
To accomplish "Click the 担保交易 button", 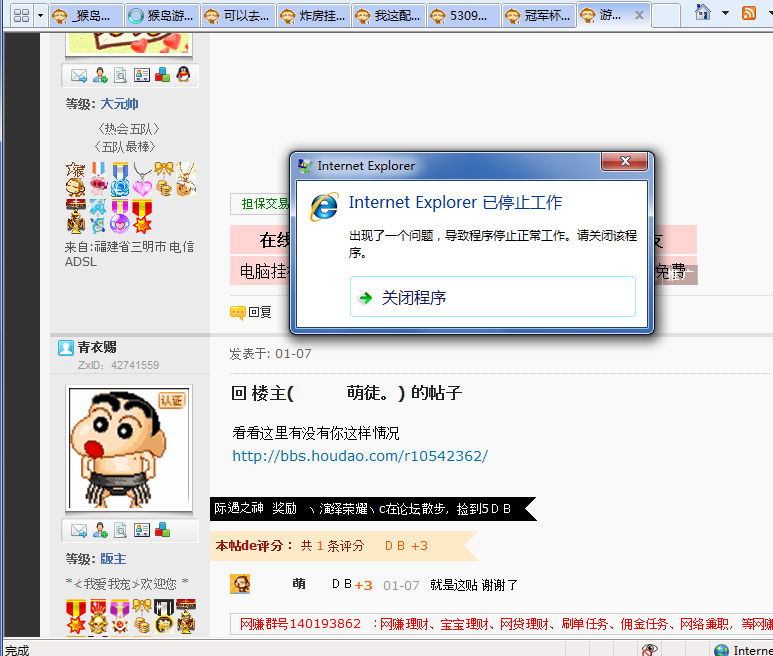I will pyautogui.click(x=261, y=204).
